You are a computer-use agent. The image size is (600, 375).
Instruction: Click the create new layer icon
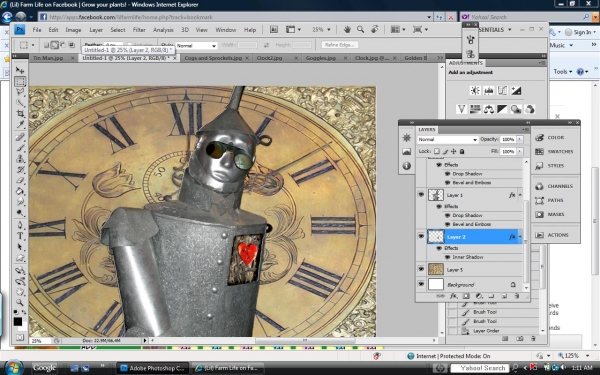pos(504,296)
